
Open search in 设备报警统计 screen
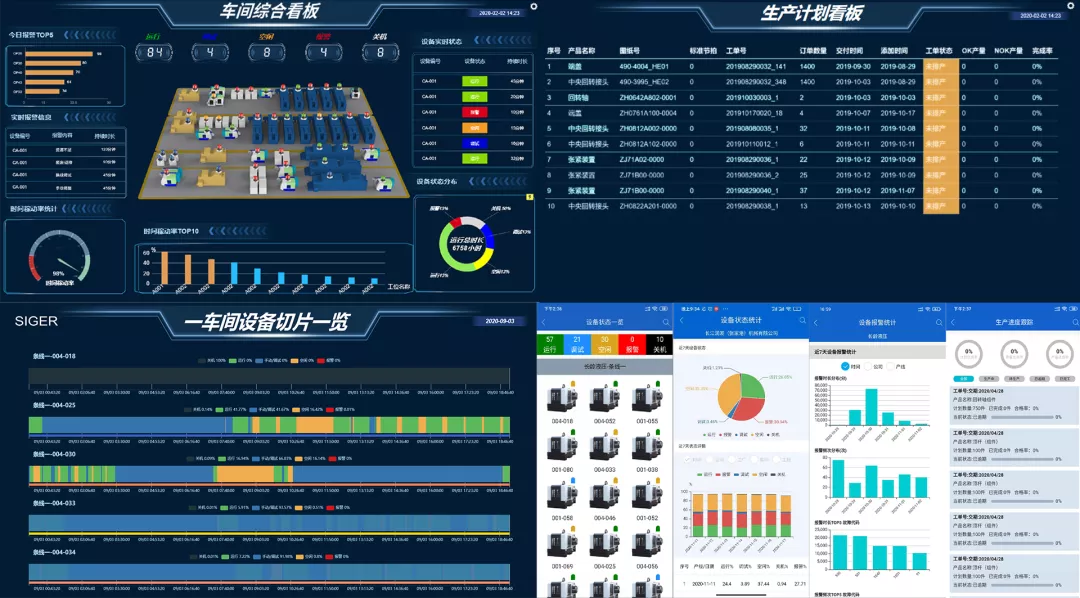click(x=937, y=322)
